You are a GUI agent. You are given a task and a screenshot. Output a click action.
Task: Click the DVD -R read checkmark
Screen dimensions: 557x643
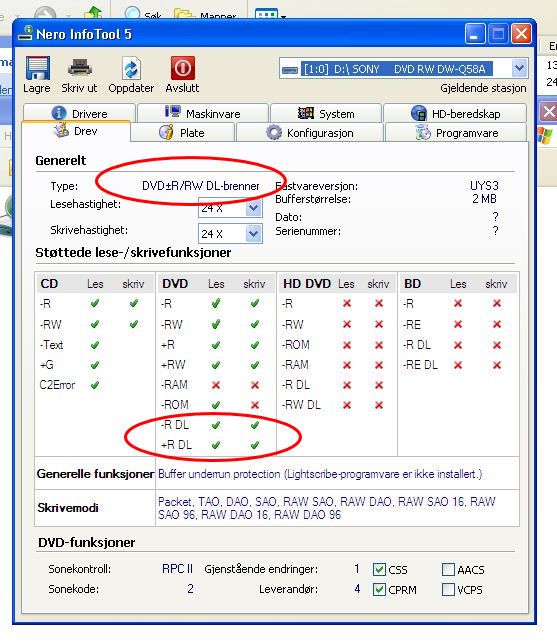216,303
